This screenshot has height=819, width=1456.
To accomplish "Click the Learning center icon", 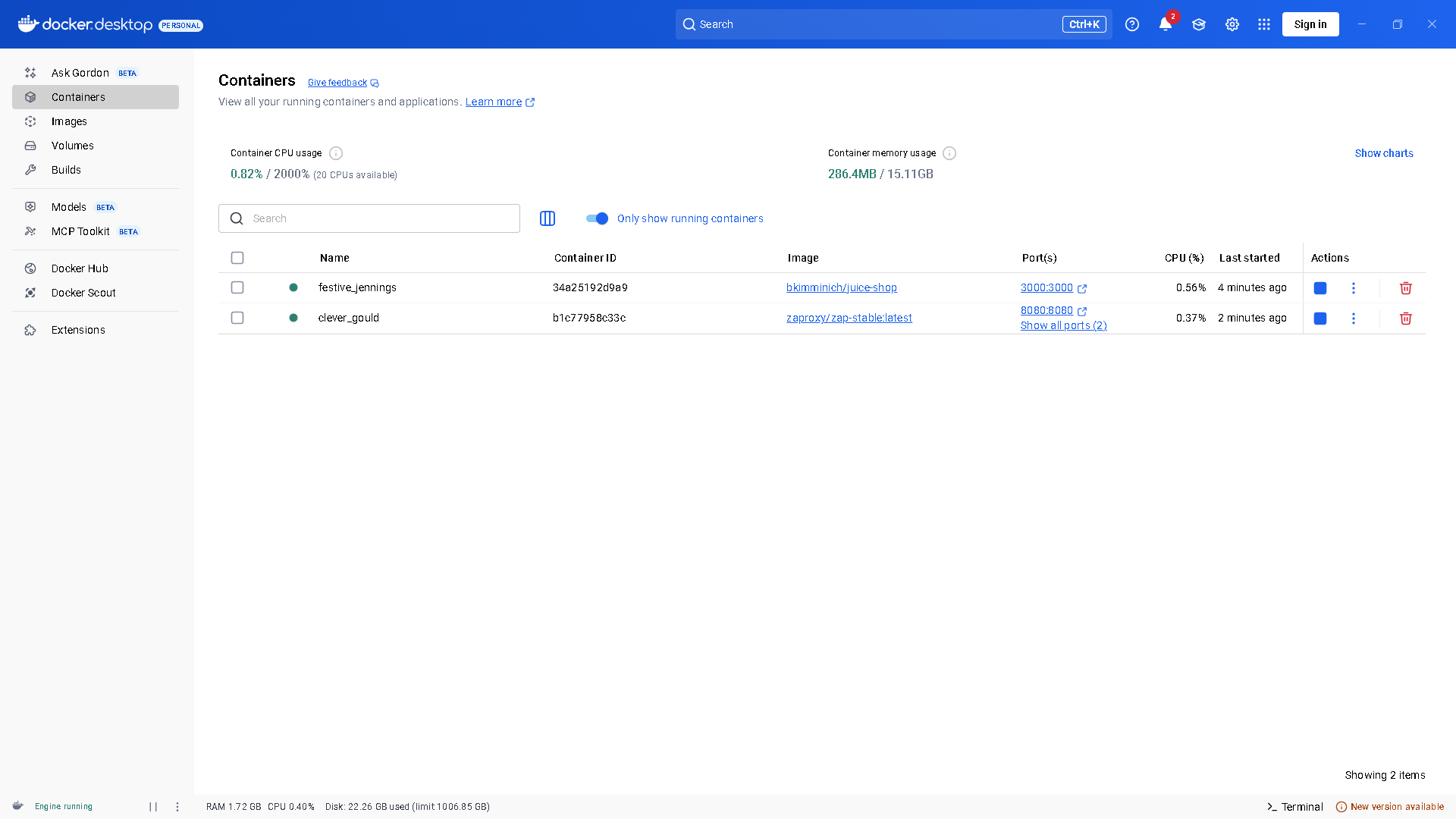I will (x=1199, y=24).
